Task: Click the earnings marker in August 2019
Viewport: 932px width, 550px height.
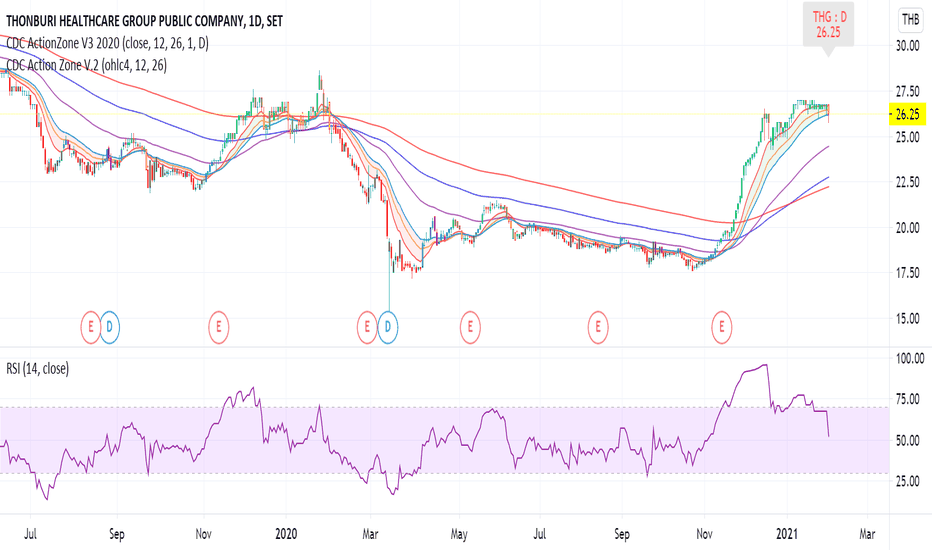Action: pos(91,327)
